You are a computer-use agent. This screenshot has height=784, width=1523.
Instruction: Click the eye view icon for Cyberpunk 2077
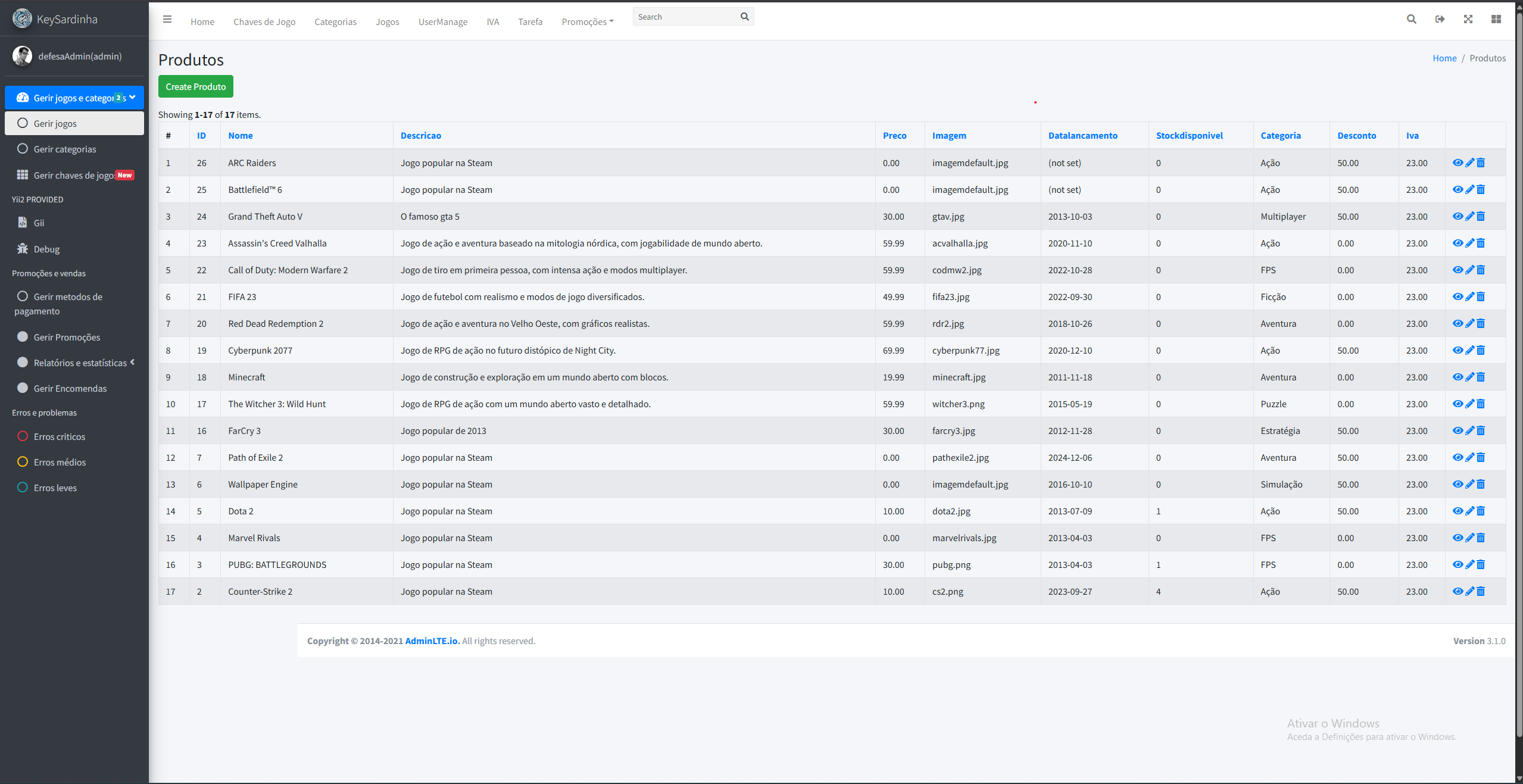(x=1458, y=350)
